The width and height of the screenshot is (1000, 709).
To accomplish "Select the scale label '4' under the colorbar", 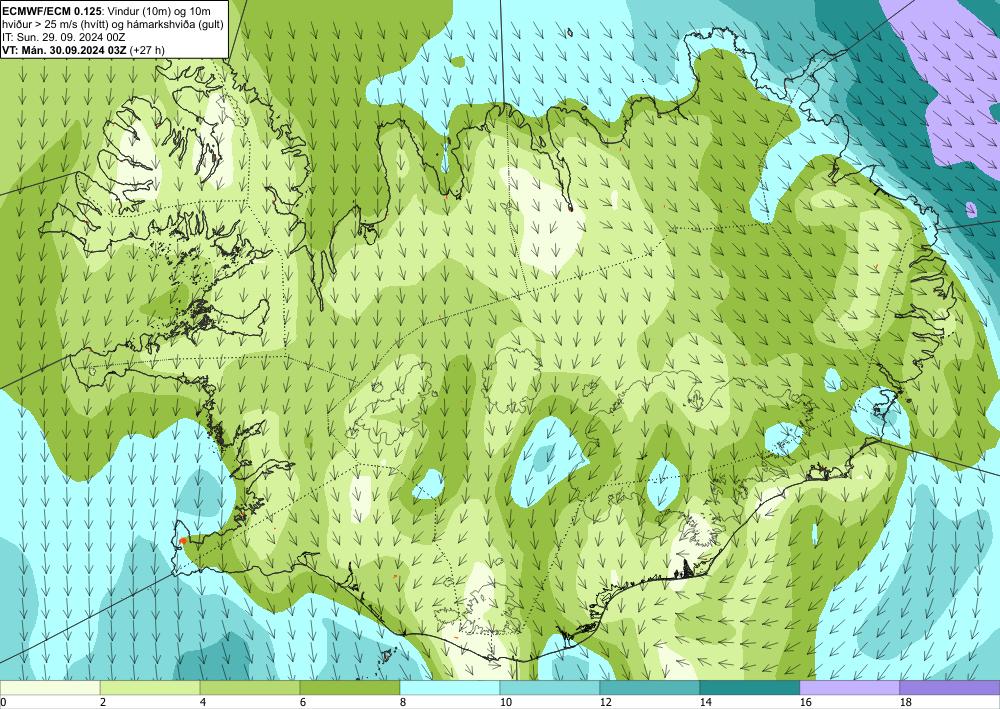I will click(x=203, y=702).
